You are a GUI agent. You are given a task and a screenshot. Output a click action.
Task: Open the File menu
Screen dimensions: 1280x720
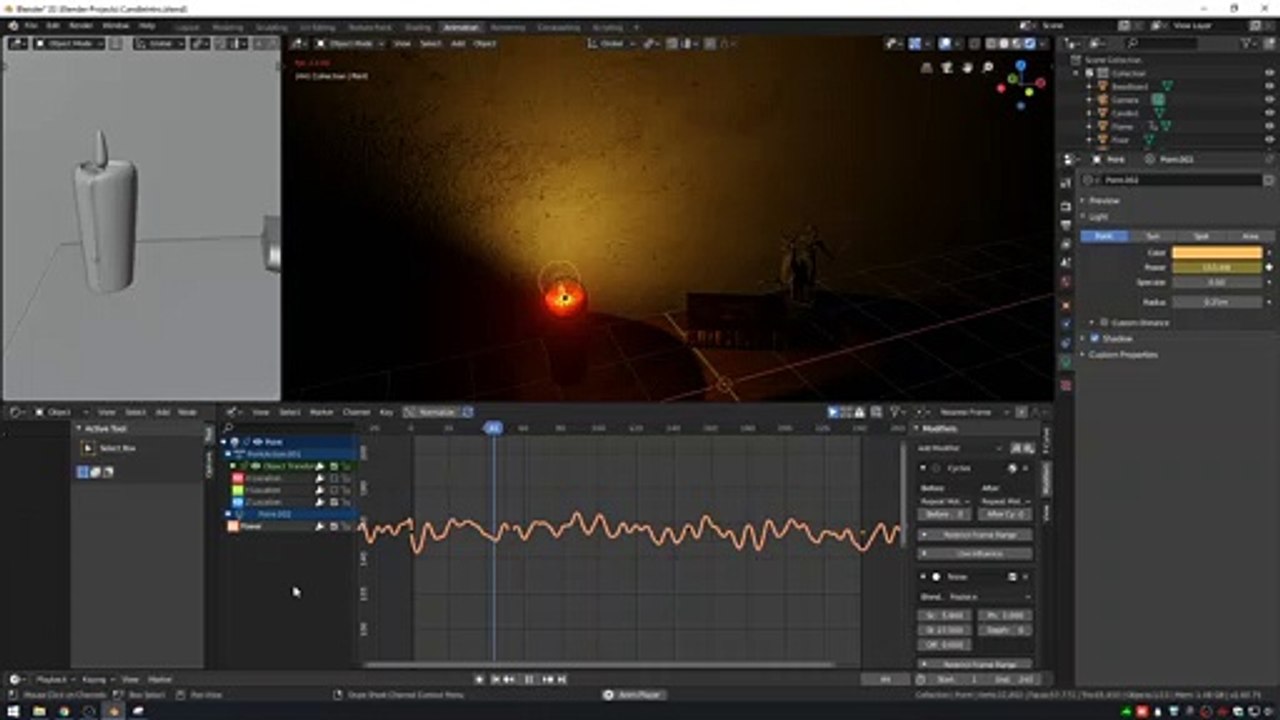click(x=30, y=25)
